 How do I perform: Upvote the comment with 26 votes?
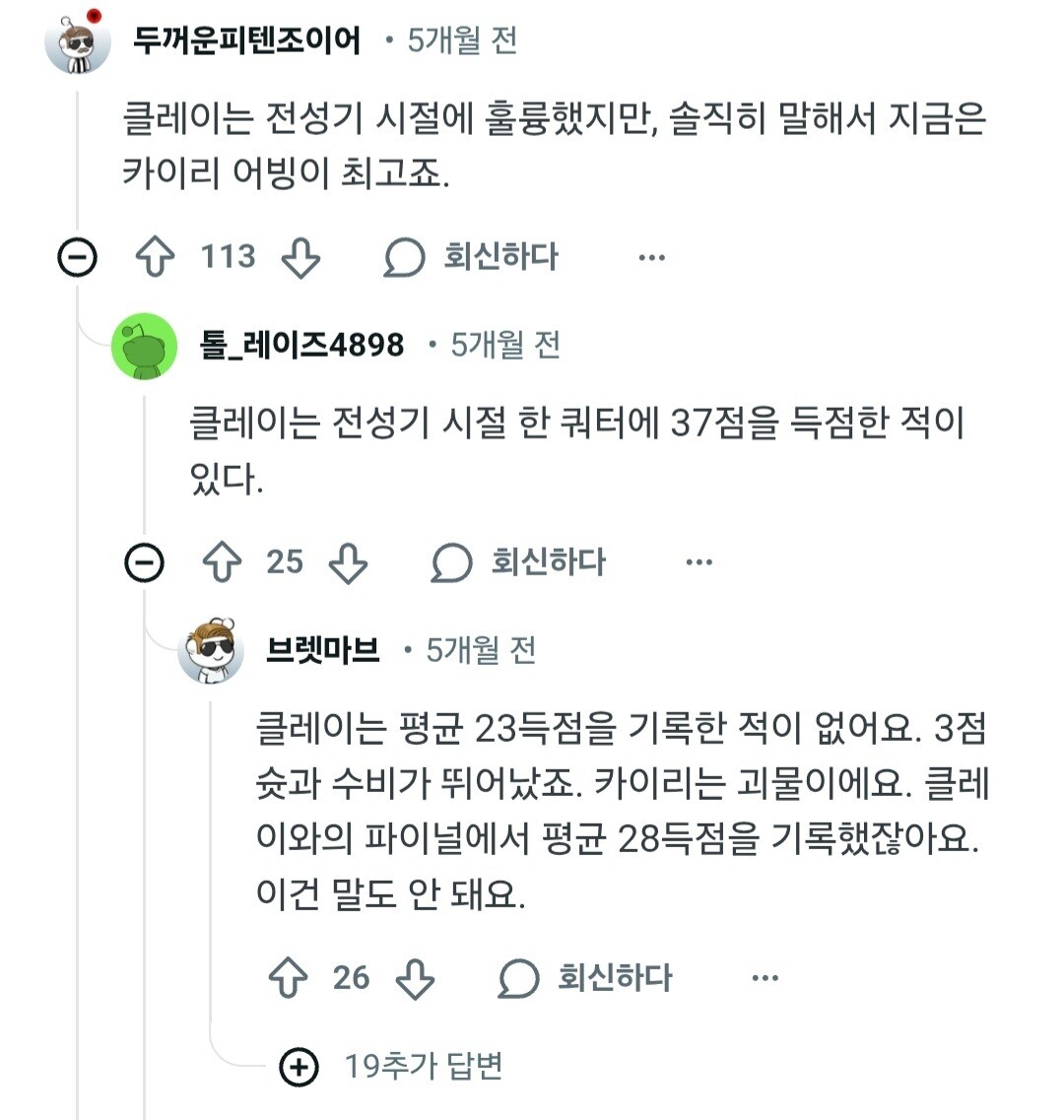click(288, 978)
